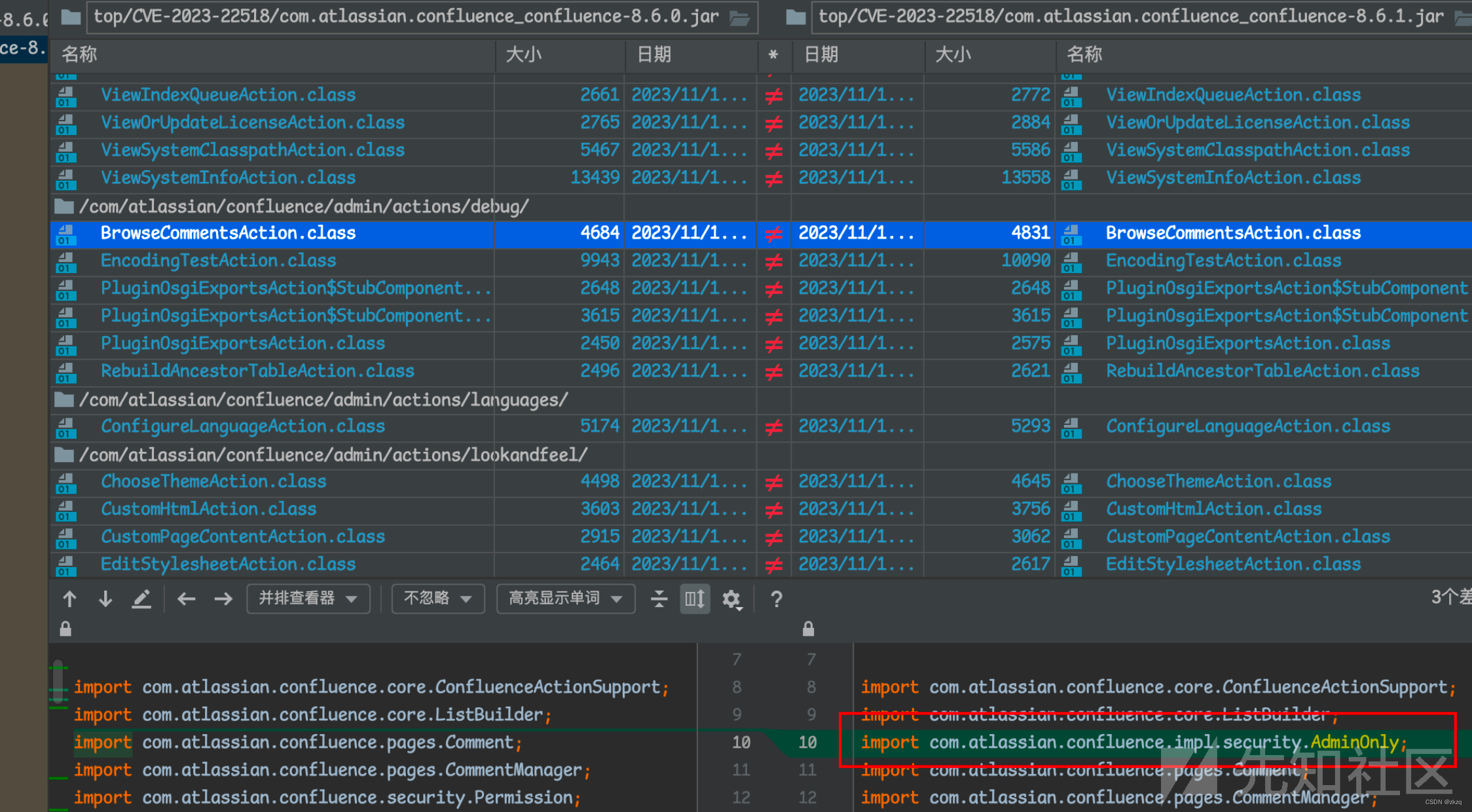Screen dimensions: 1472x812
Task: Click the left jar path input field
Action: point(406,17)
